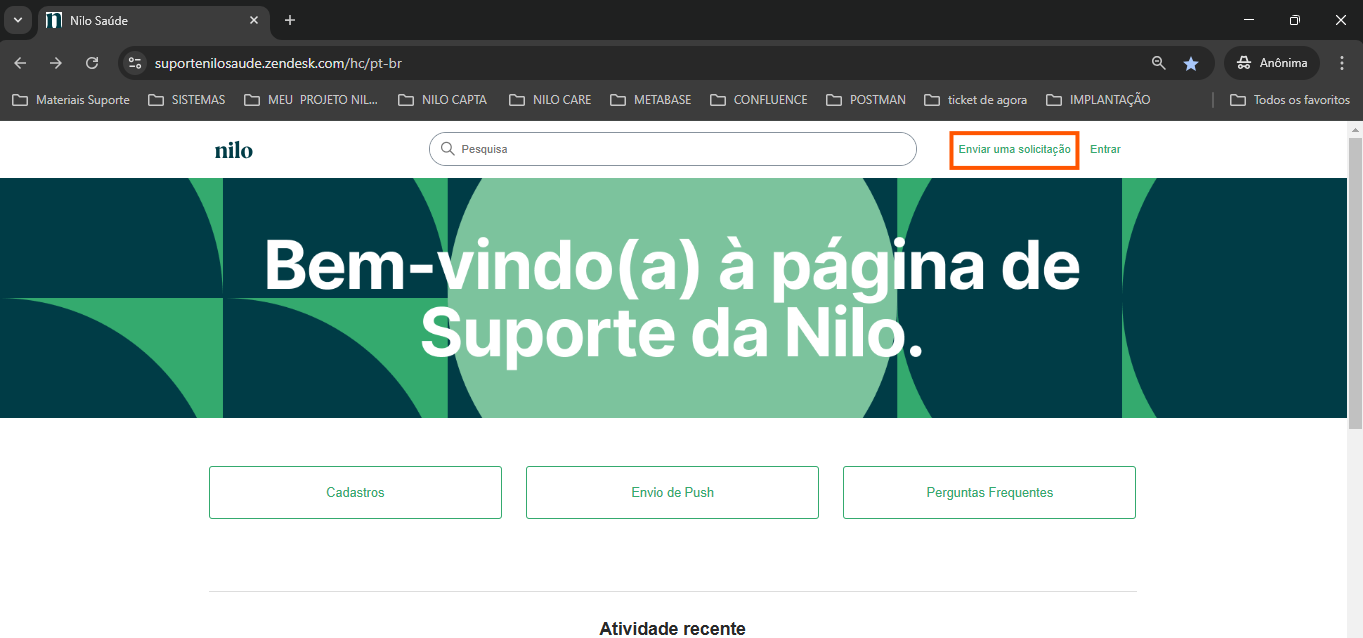Viewport: 1363px width, 638px height.
Task: Click the address bar URL
Action: click(278, 63)
